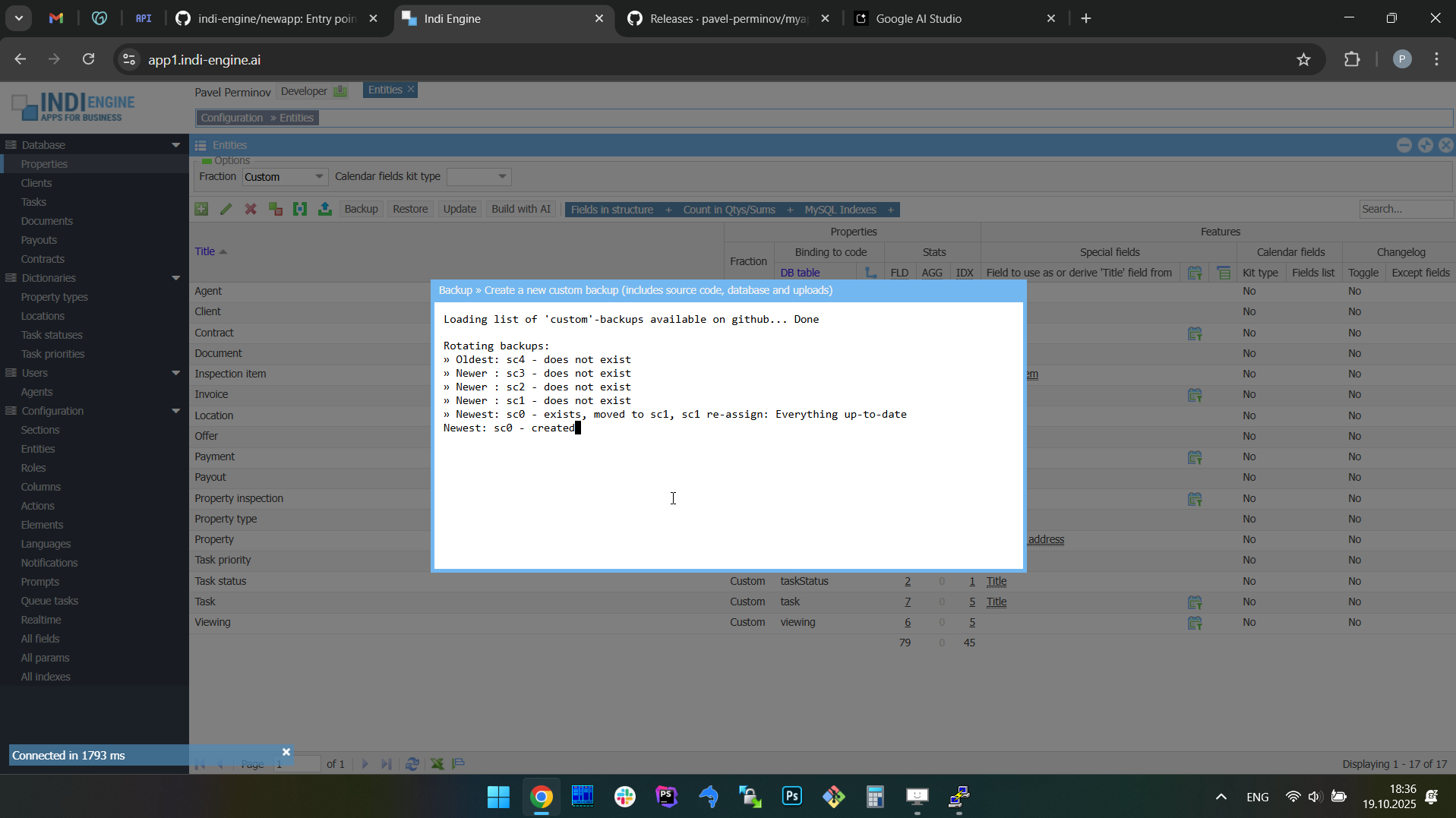Image resolution: width=1456 pixels, height=818 pixels.
Task: Select Task statuses in the sidebar
Action: pos(52,335)
